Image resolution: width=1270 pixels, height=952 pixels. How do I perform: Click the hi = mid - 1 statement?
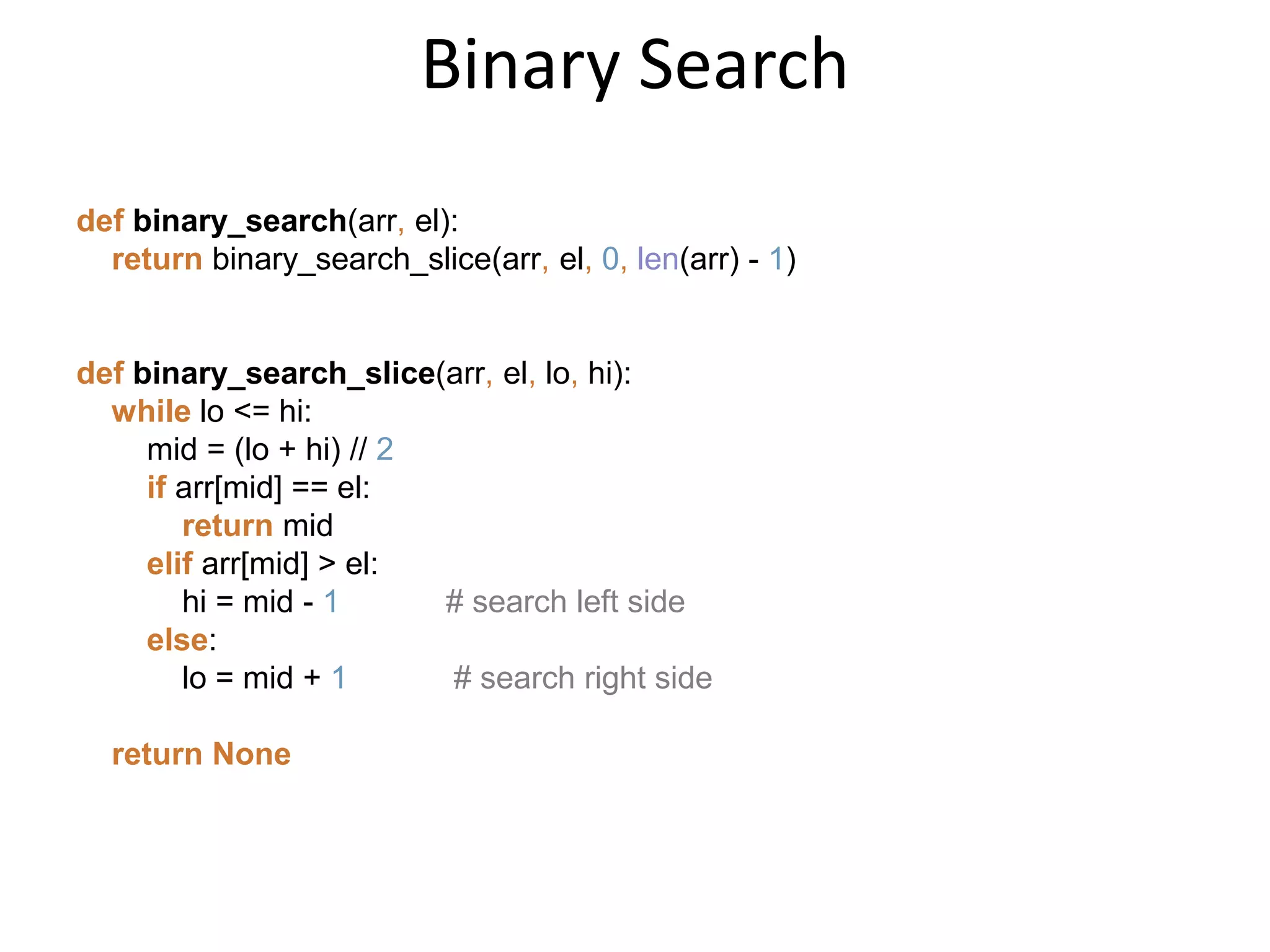(x=260, y=602)
